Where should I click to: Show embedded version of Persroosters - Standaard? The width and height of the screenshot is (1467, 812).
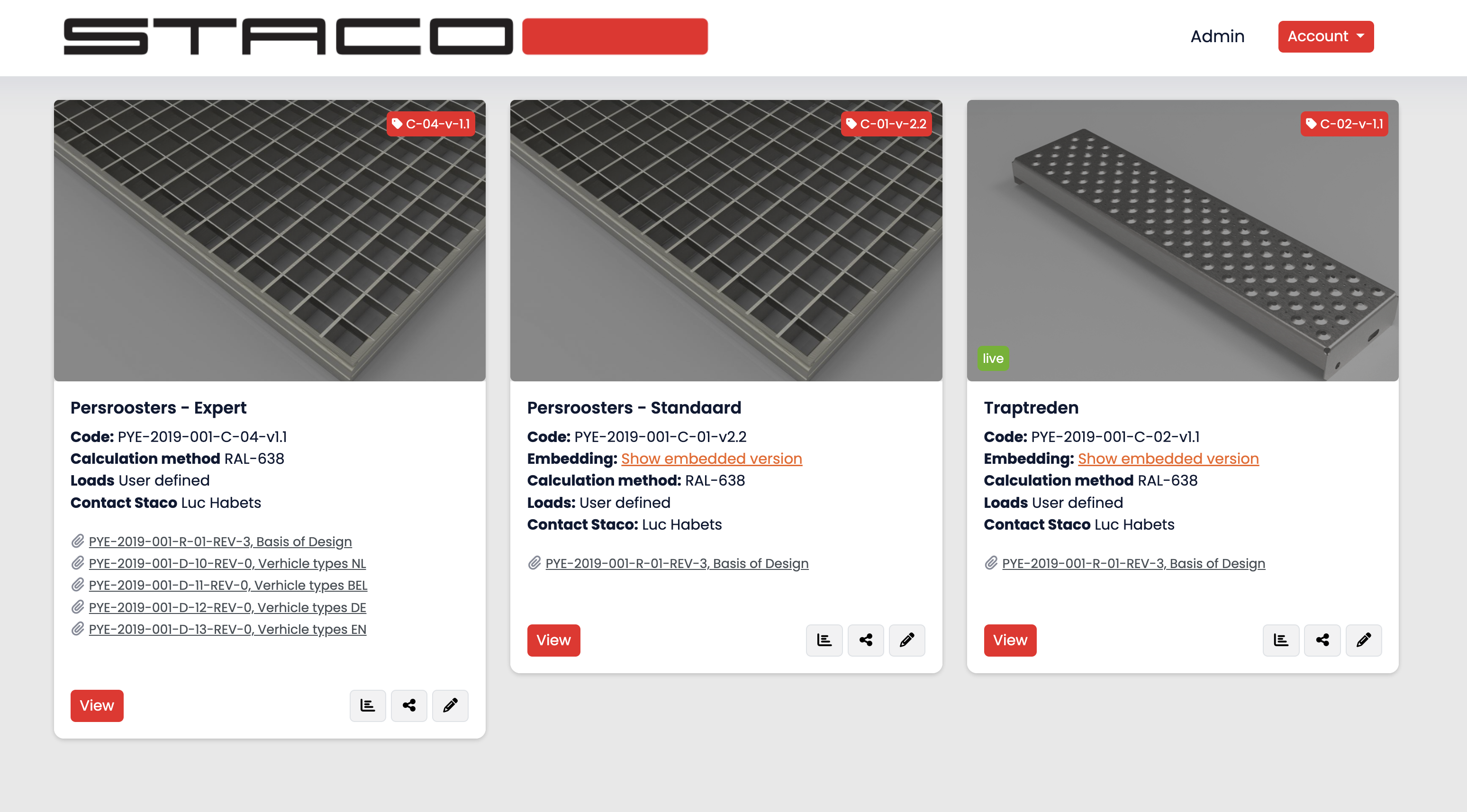point(711,459)
